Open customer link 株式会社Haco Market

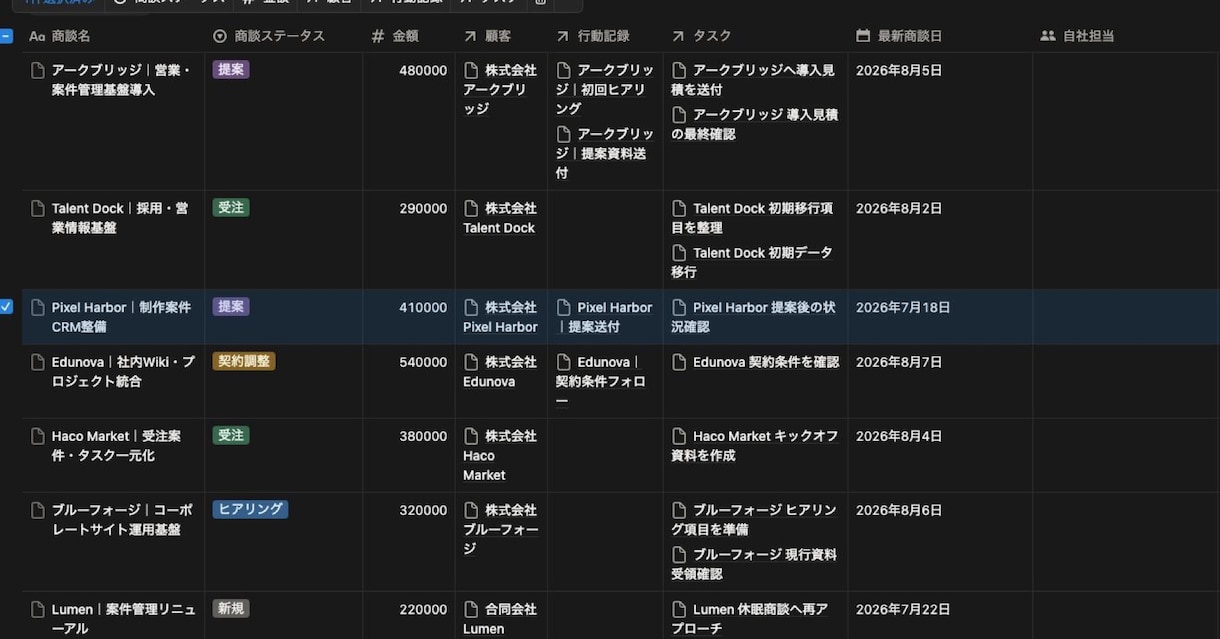click(500, 455)
